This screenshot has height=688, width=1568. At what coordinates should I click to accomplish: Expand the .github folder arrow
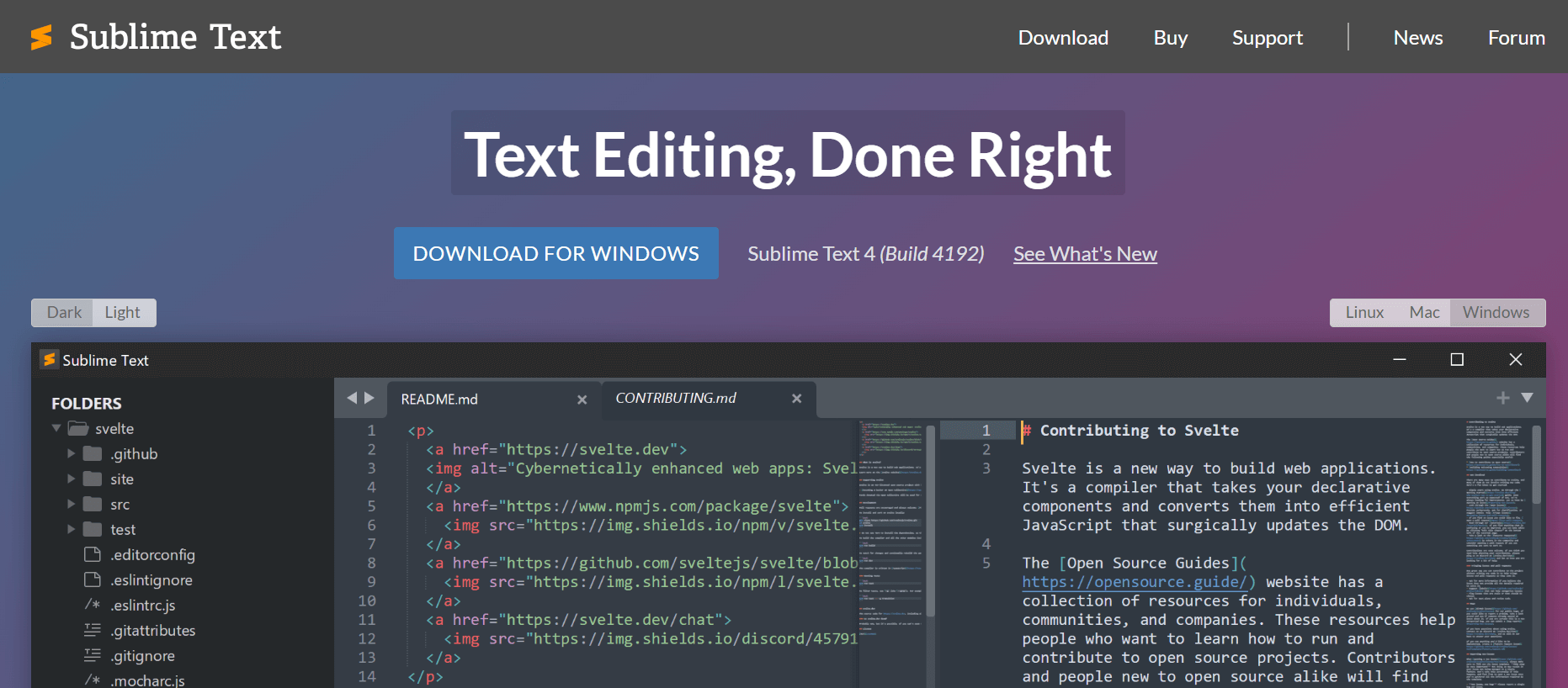click(x=72, y=453)
